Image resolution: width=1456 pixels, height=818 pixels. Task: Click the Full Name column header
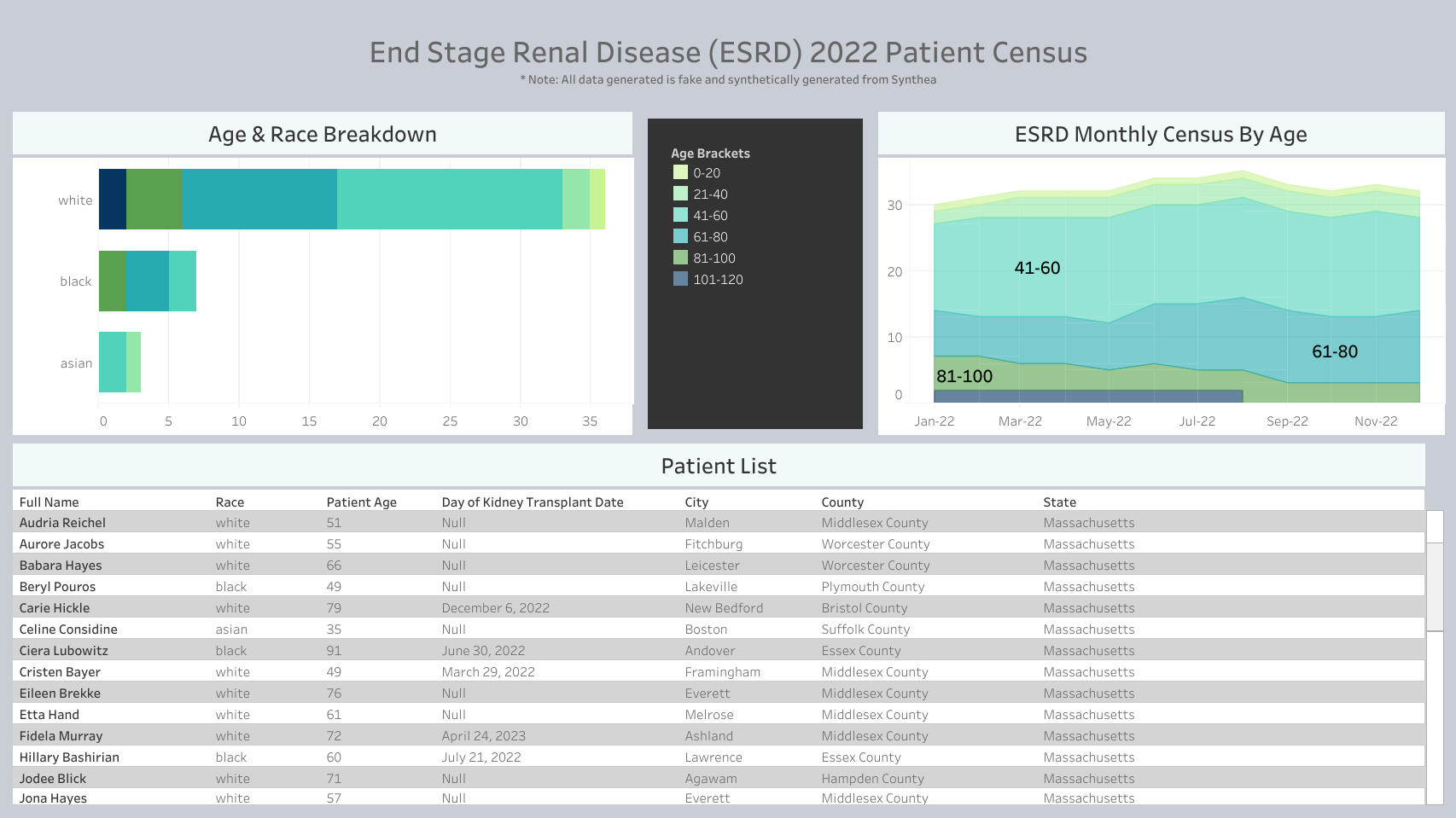49,502
